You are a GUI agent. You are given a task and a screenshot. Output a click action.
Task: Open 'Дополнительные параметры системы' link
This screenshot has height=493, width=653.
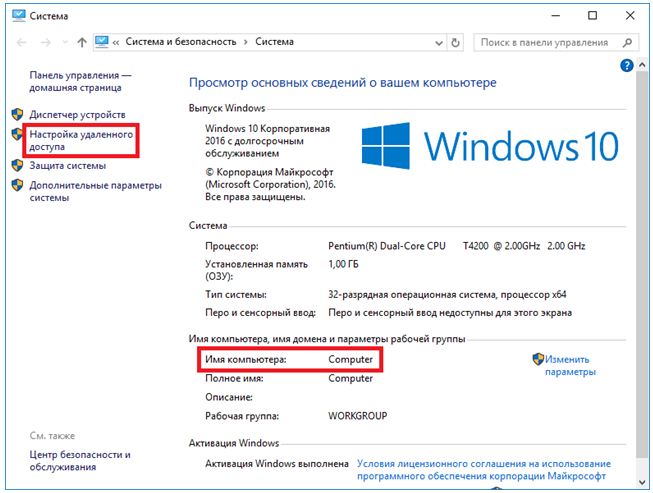(x=95, y=192)
